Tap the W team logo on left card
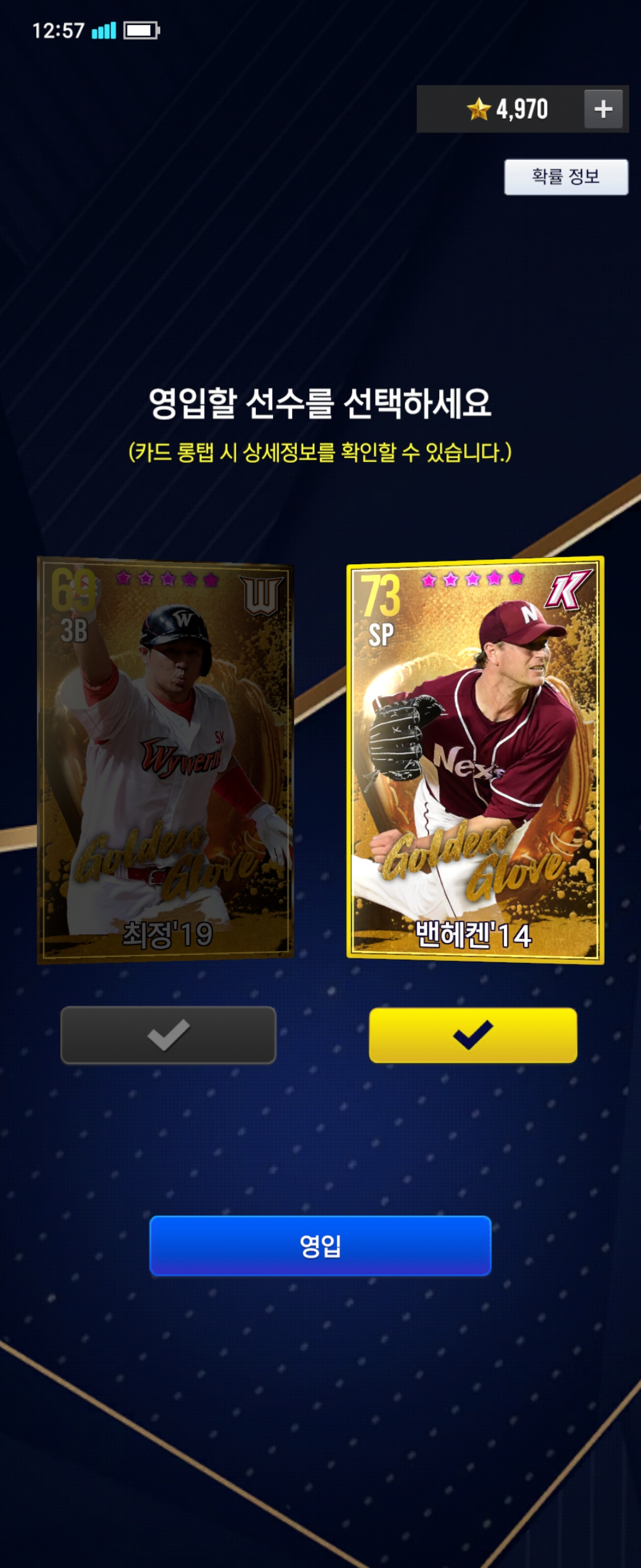The image size is (641, 1568). pos(262,595)
